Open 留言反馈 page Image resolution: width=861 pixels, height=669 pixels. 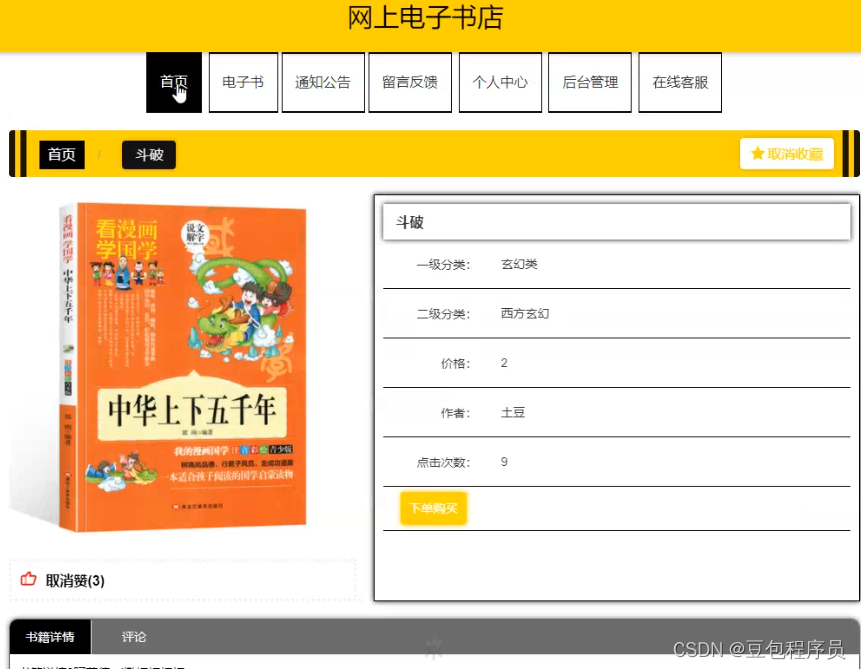tap(410, 82)
